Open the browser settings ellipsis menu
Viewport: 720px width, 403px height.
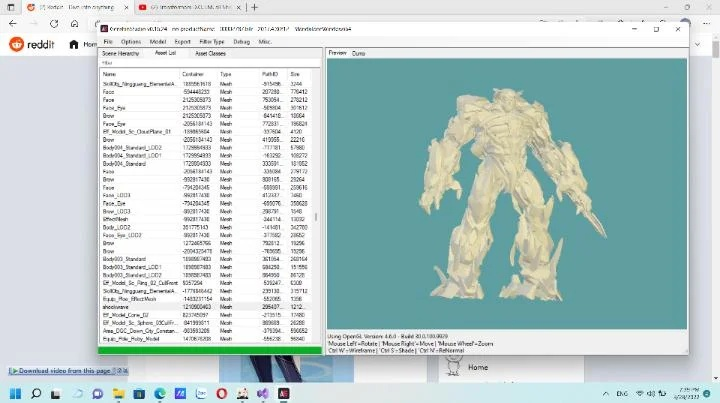707,23
